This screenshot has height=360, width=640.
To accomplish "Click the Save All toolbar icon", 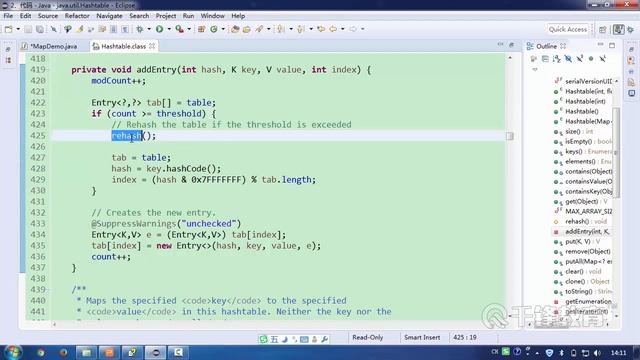I will pos(40,29).
